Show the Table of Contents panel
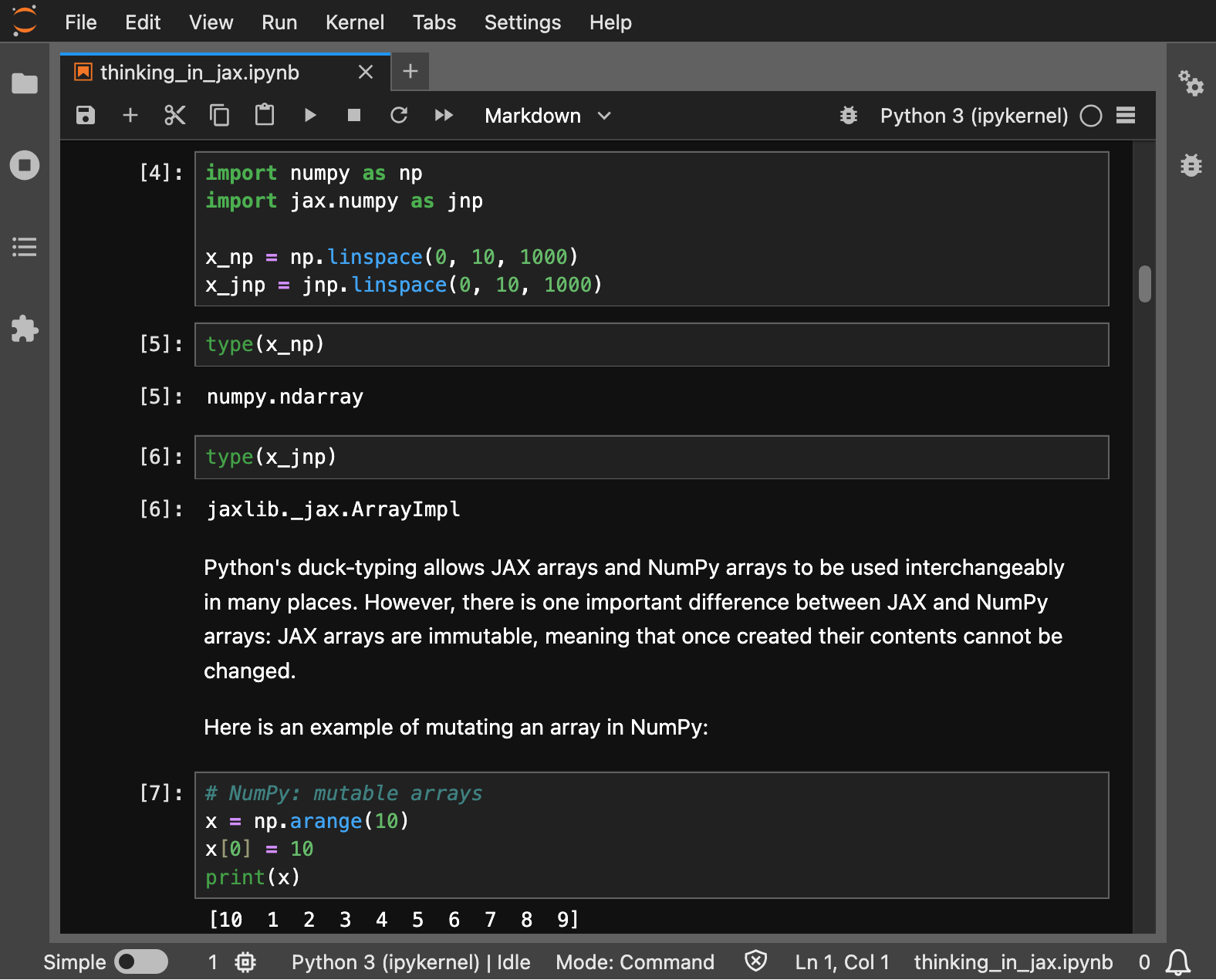This screenshot has height=980, width=1216. [25, 247]
